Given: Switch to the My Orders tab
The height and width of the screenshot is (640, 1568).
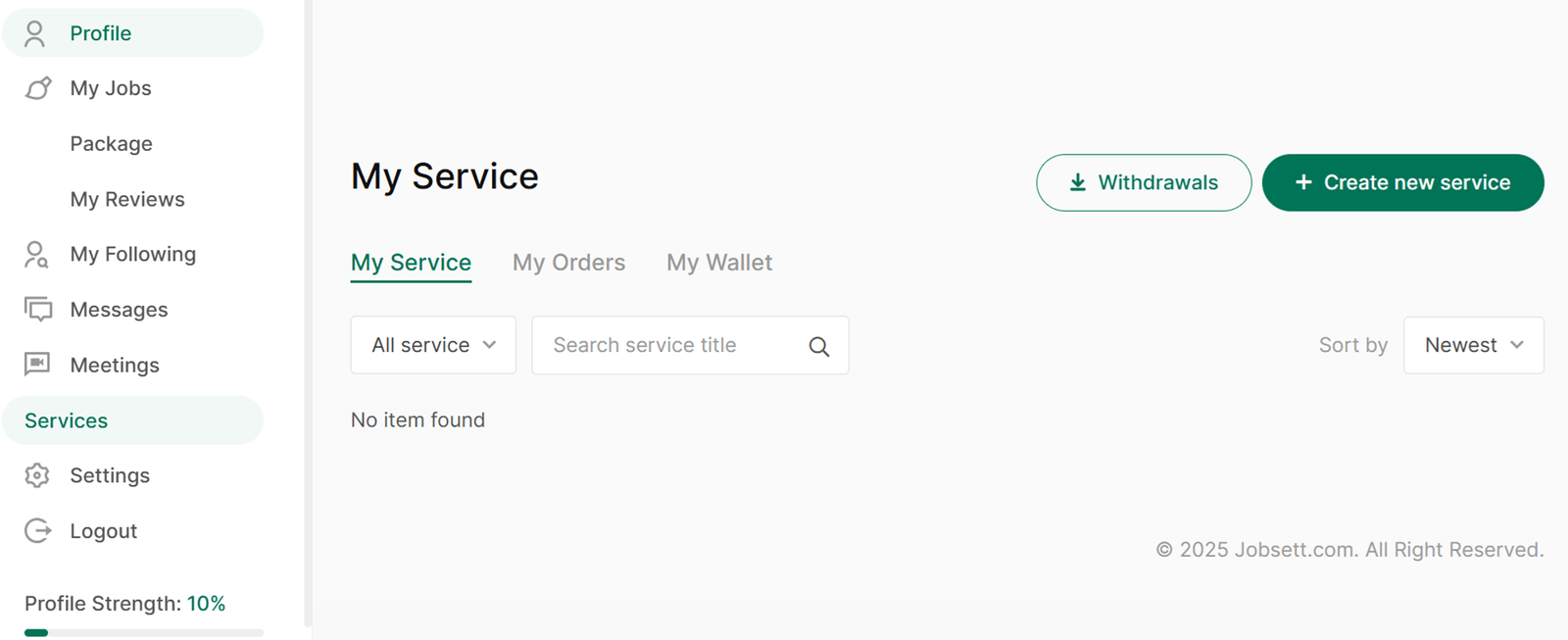Looking at the screenshot, I should point(568,263).
